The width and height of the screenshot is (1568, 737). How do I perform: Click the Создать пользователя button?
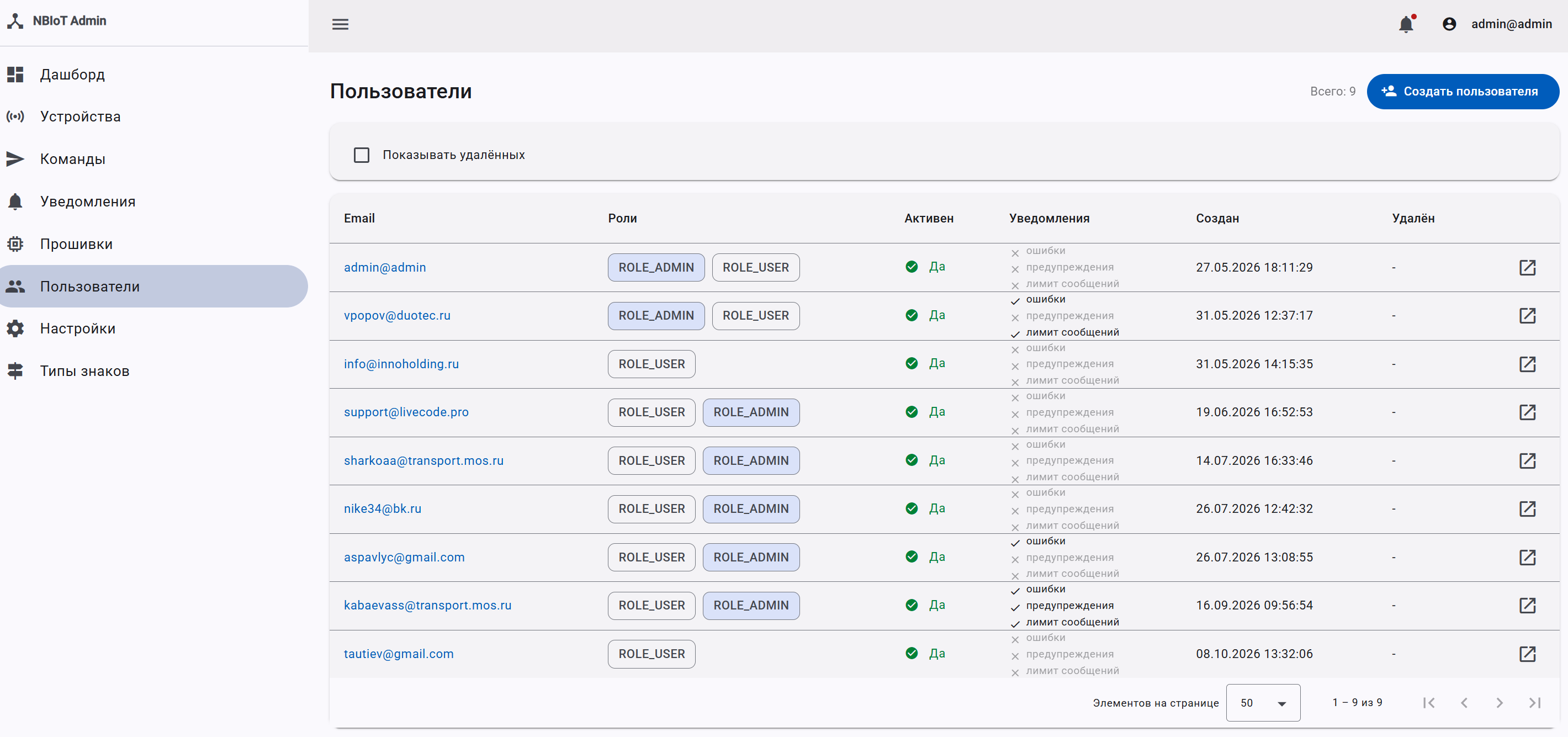1463,91
